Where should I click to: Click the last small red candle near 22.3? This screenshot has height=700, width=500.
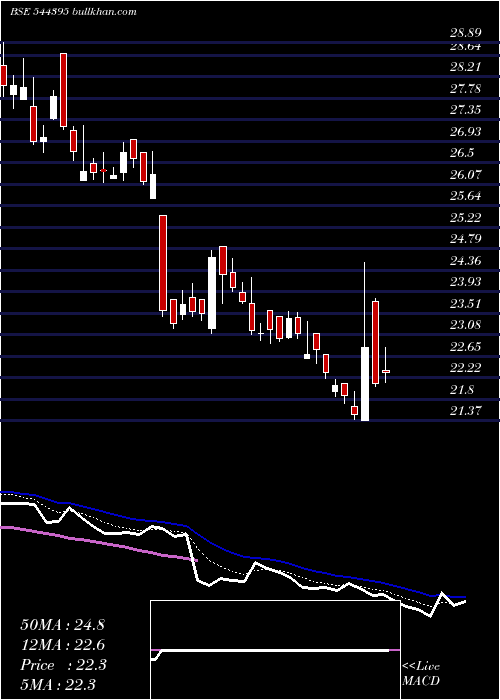[386, 371]
